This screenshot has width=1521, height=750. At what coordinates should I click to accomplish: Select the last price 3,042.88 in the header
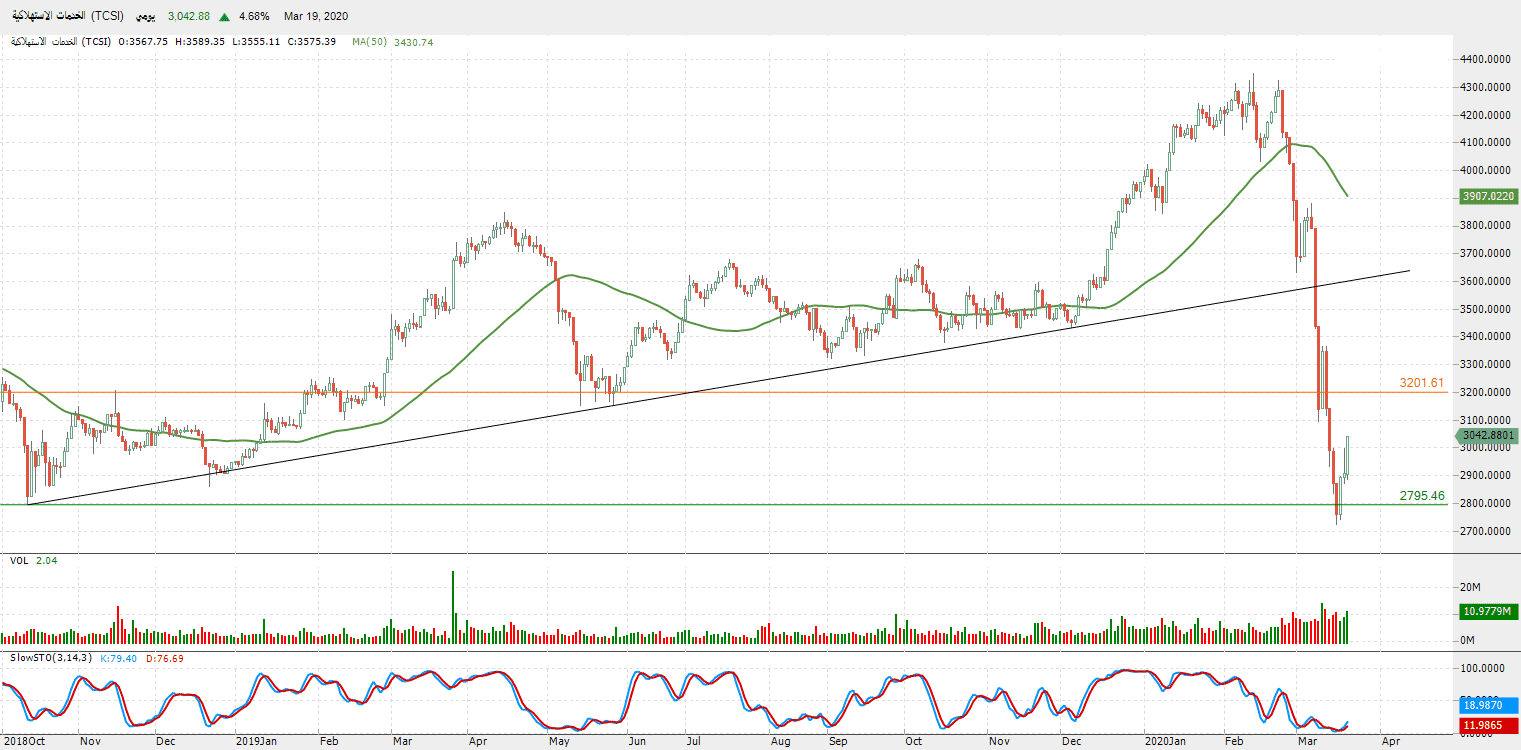[x=189, y=16]
